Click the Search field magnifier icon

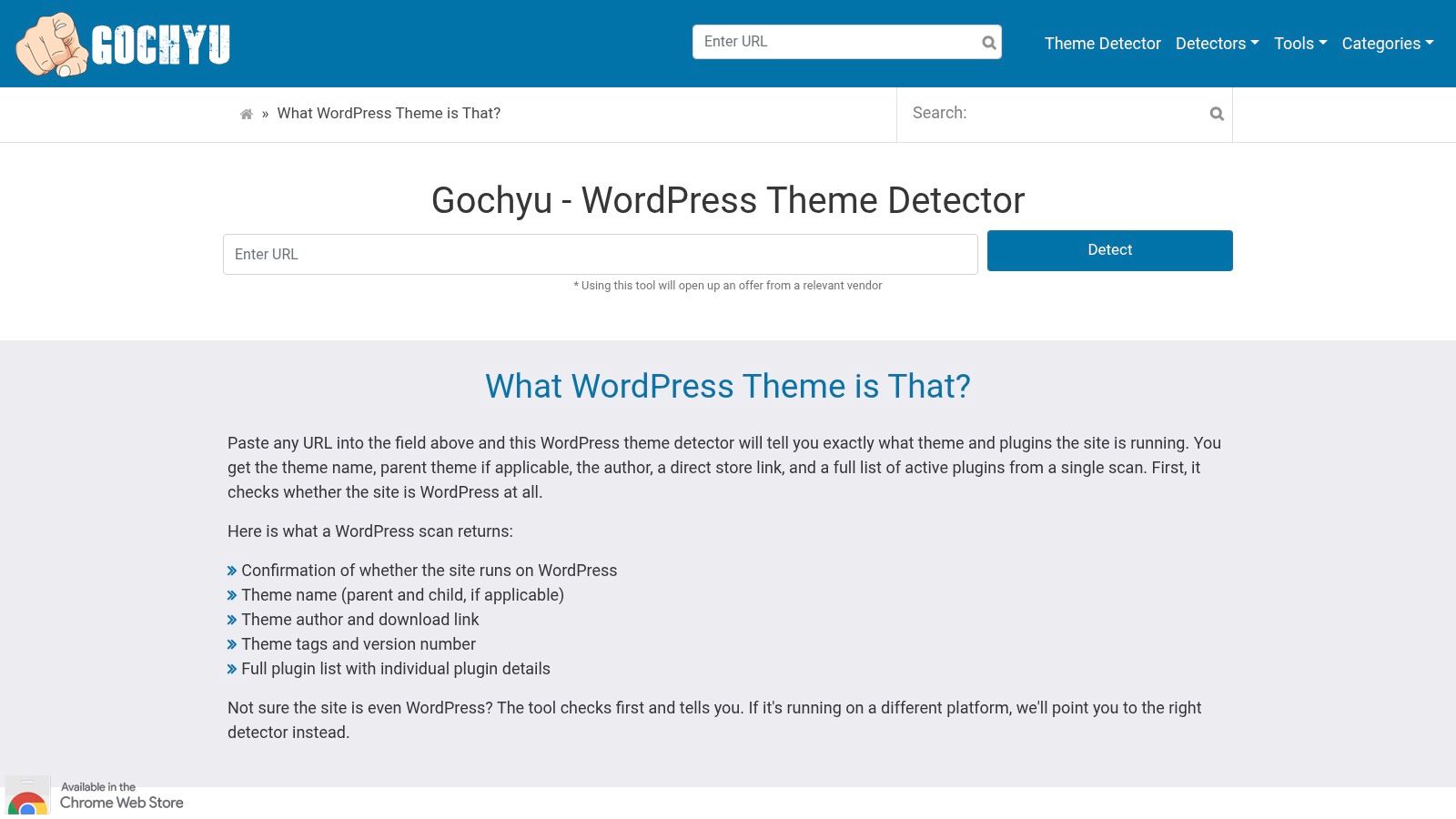(1217, 114)
